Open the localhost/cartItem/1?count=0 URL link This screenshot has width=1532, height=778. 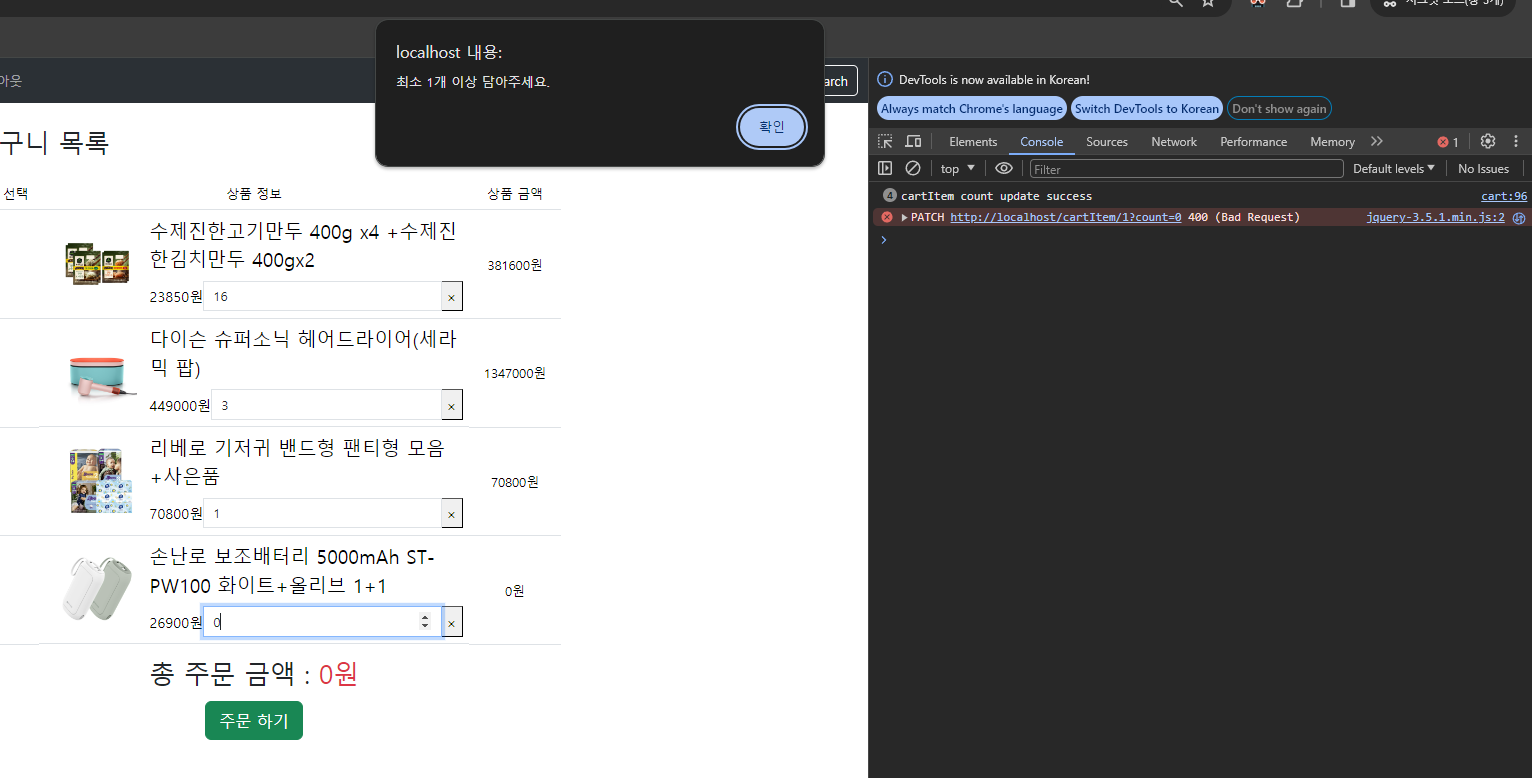[1066, 217]
